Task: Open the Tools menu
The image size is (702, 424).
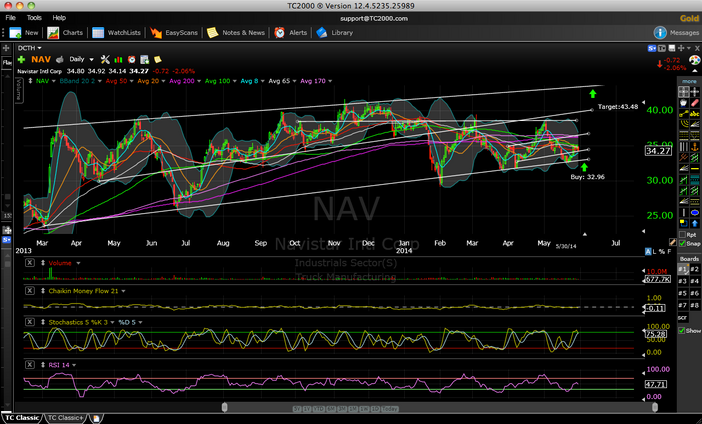Action: tap(34, 18)
